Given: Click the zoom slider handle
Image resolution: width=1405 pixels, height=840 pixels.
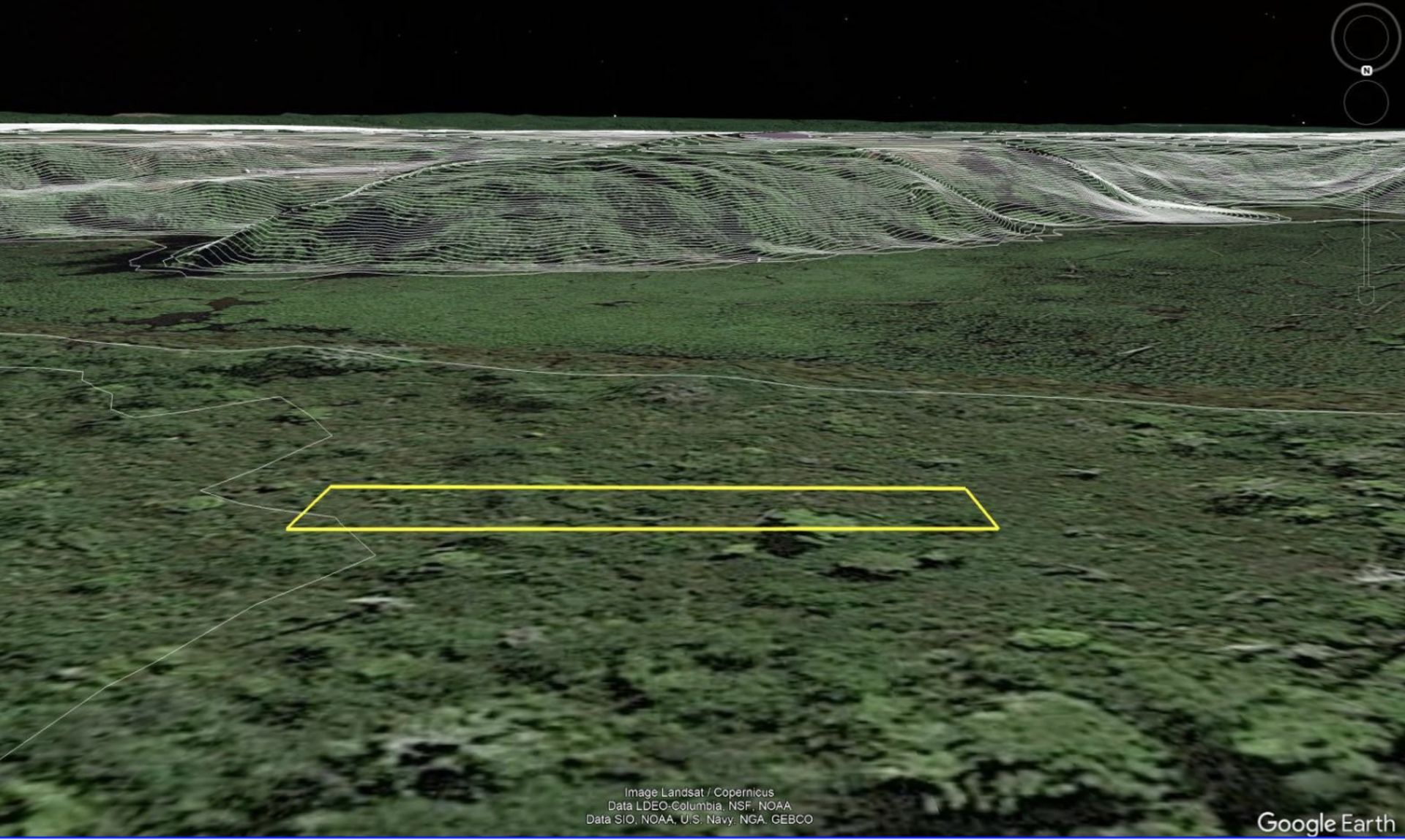Looking at the screenshot, I should (x=1366, y=240).
